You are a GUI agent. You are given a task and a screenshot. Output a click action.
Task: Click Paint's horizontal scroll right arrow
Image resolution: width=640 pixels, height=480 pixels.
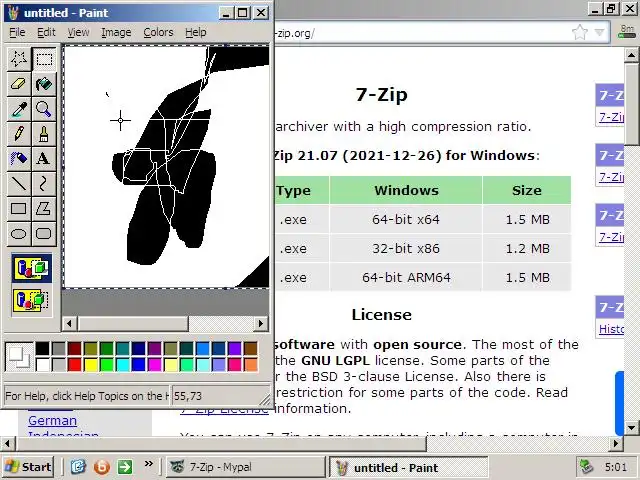pyautogui.click(x=261, y=324)
